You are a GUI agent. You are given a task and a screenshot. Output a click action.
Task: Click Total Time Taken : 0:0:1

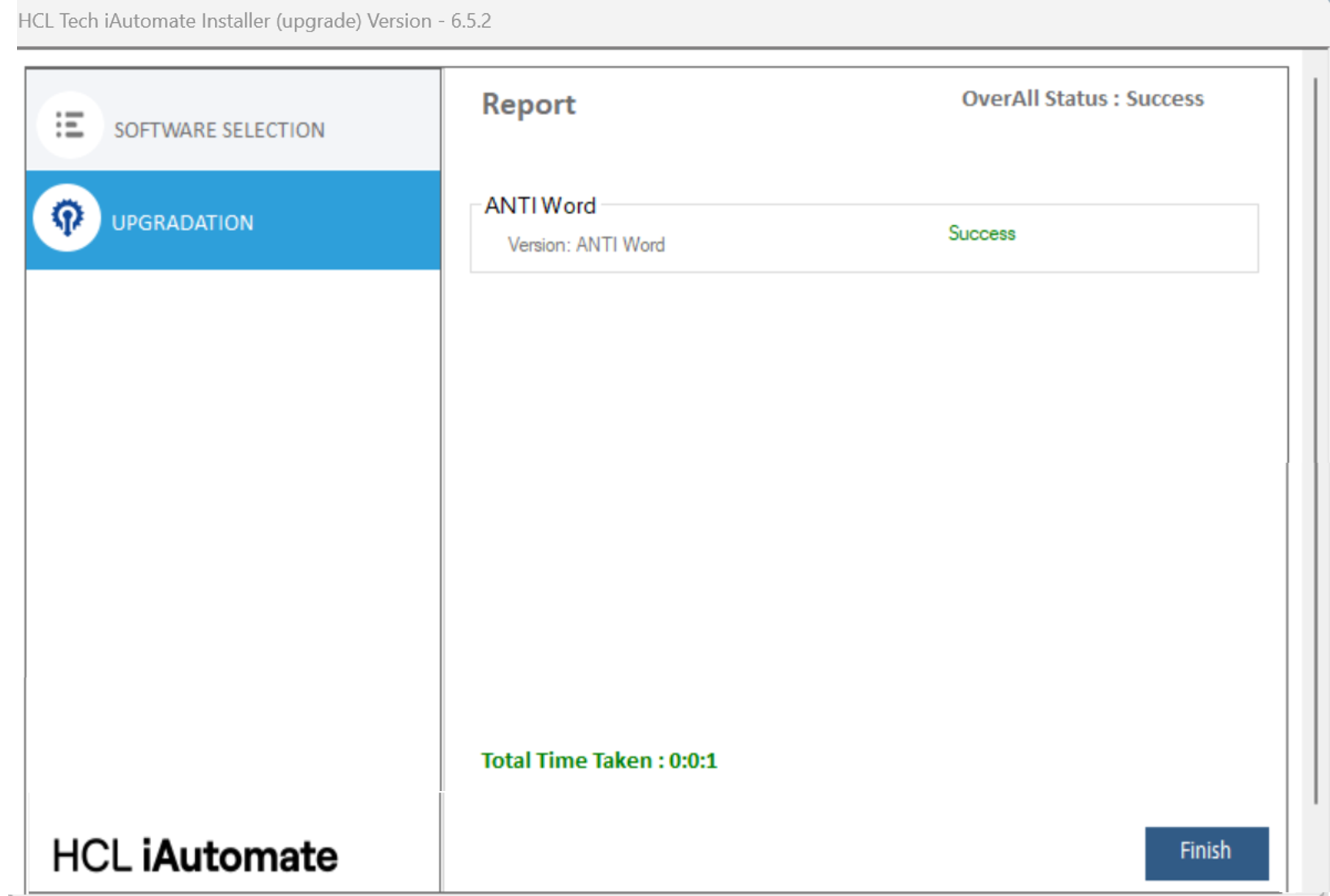(599, 760)
